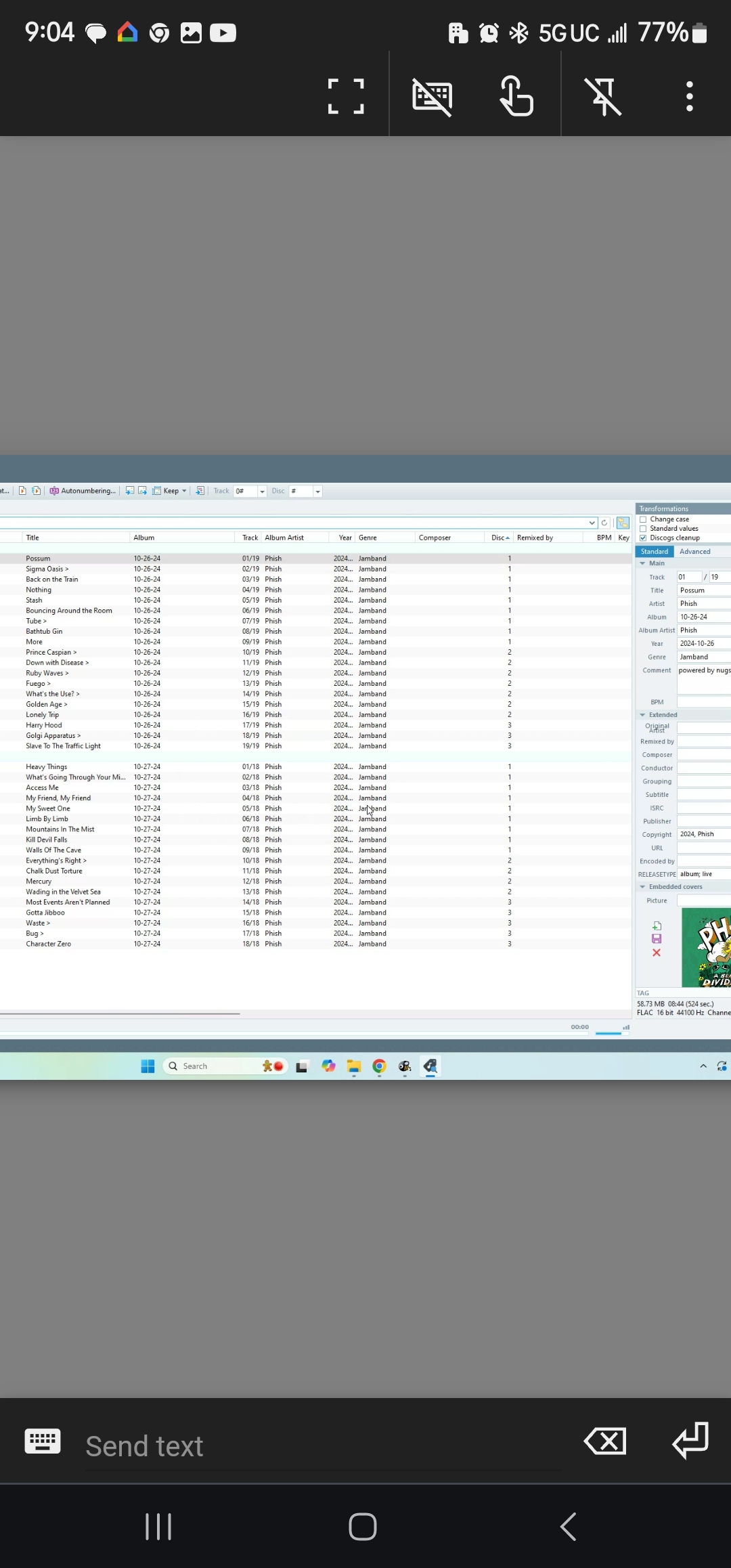Image resolution: width=731 pixels, height=1568 pixels.
Task: Uncheck the Discogs cleanup checkbox
Action: [x=643, y=538]
